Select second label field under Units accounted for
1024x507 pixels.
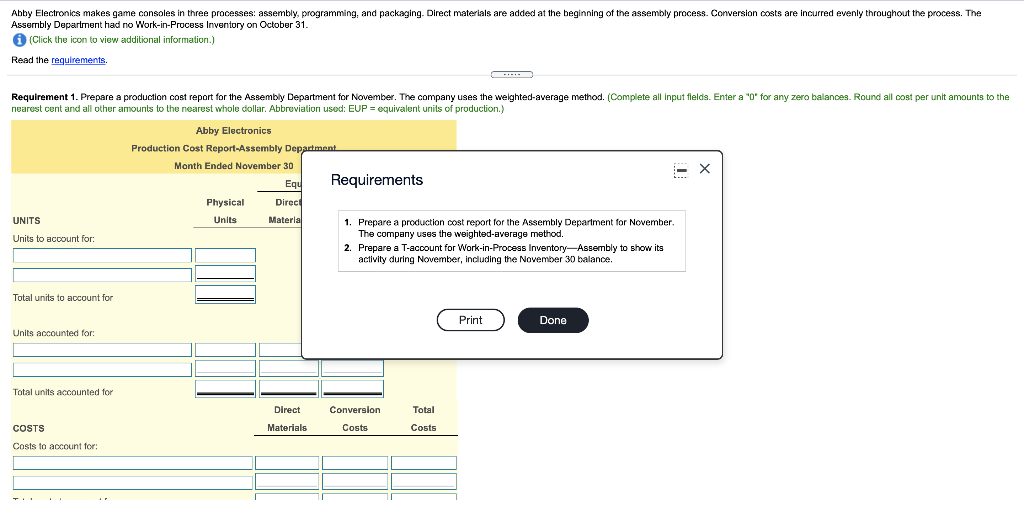point(103,369)
